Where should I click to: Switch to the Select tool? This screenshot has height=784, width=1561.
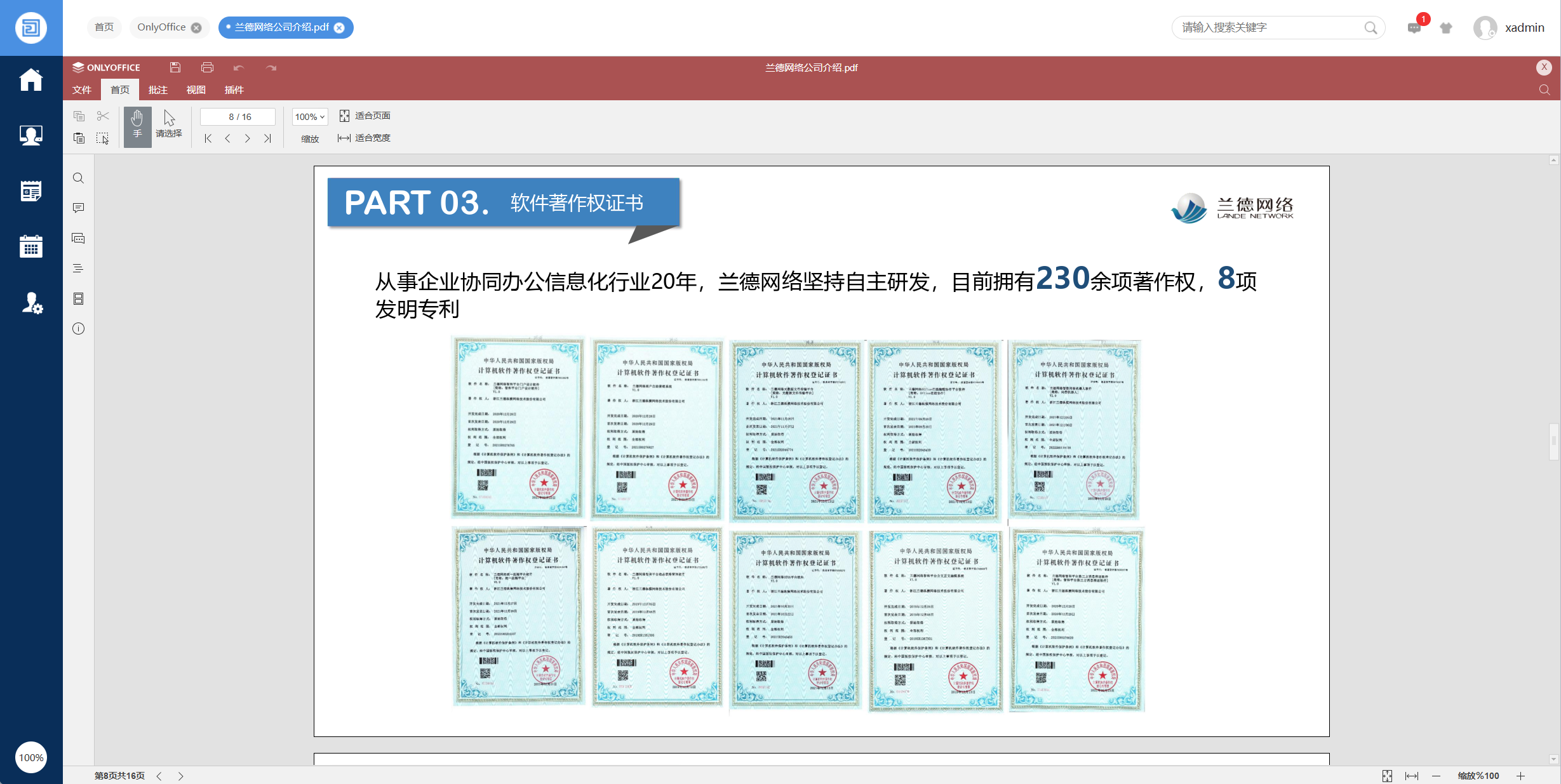coord(169,124)
